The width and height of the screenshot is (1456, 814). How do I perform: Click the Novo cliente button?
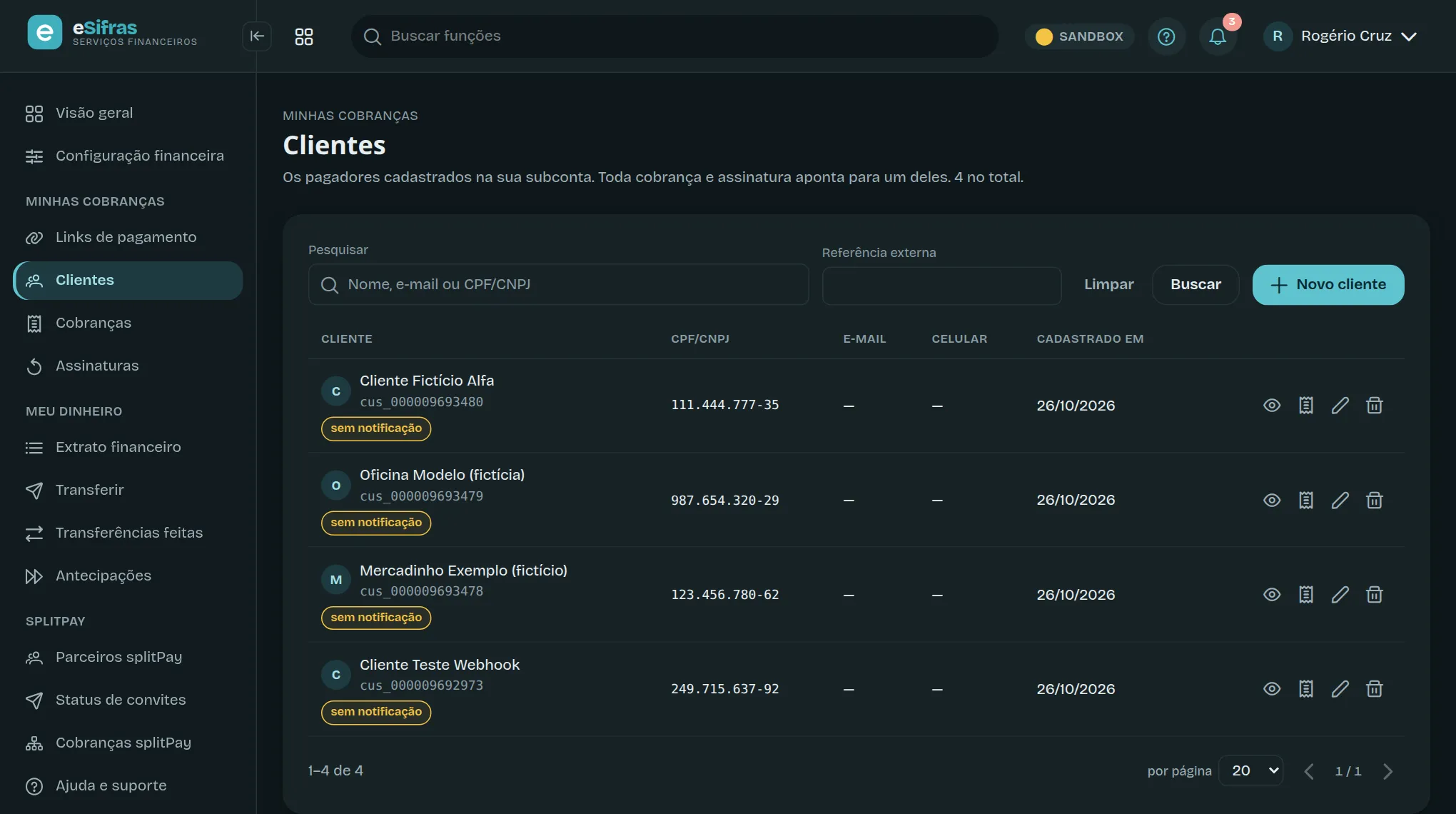coord(1328,285)
